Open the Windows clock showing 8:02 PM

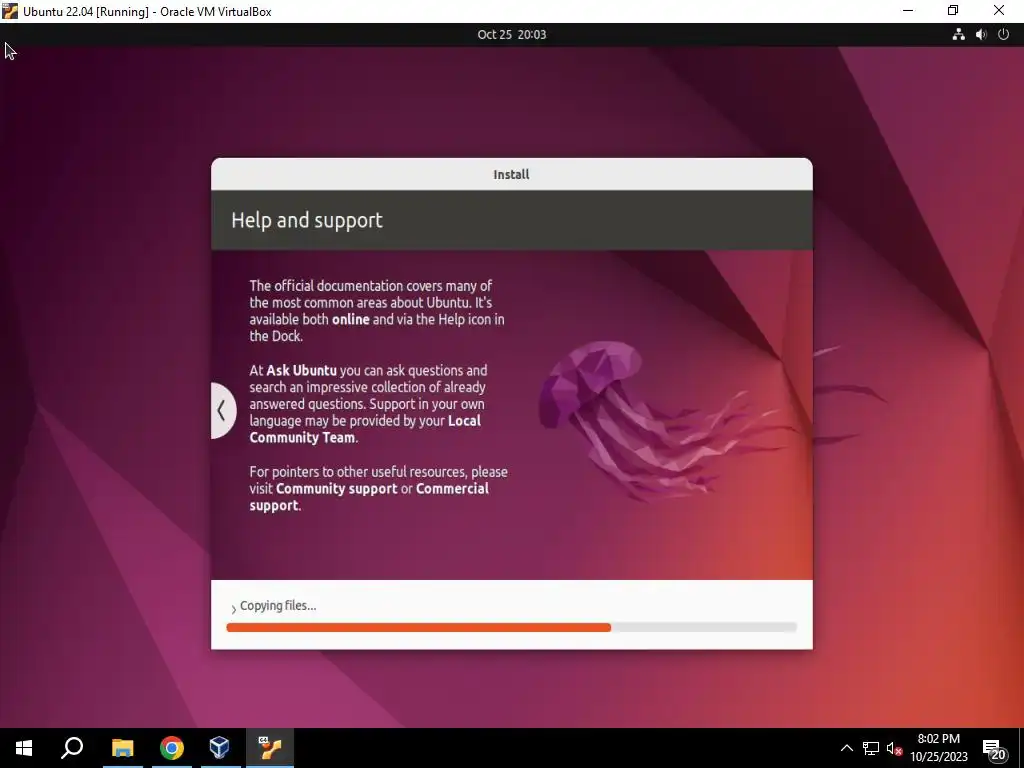938,748
